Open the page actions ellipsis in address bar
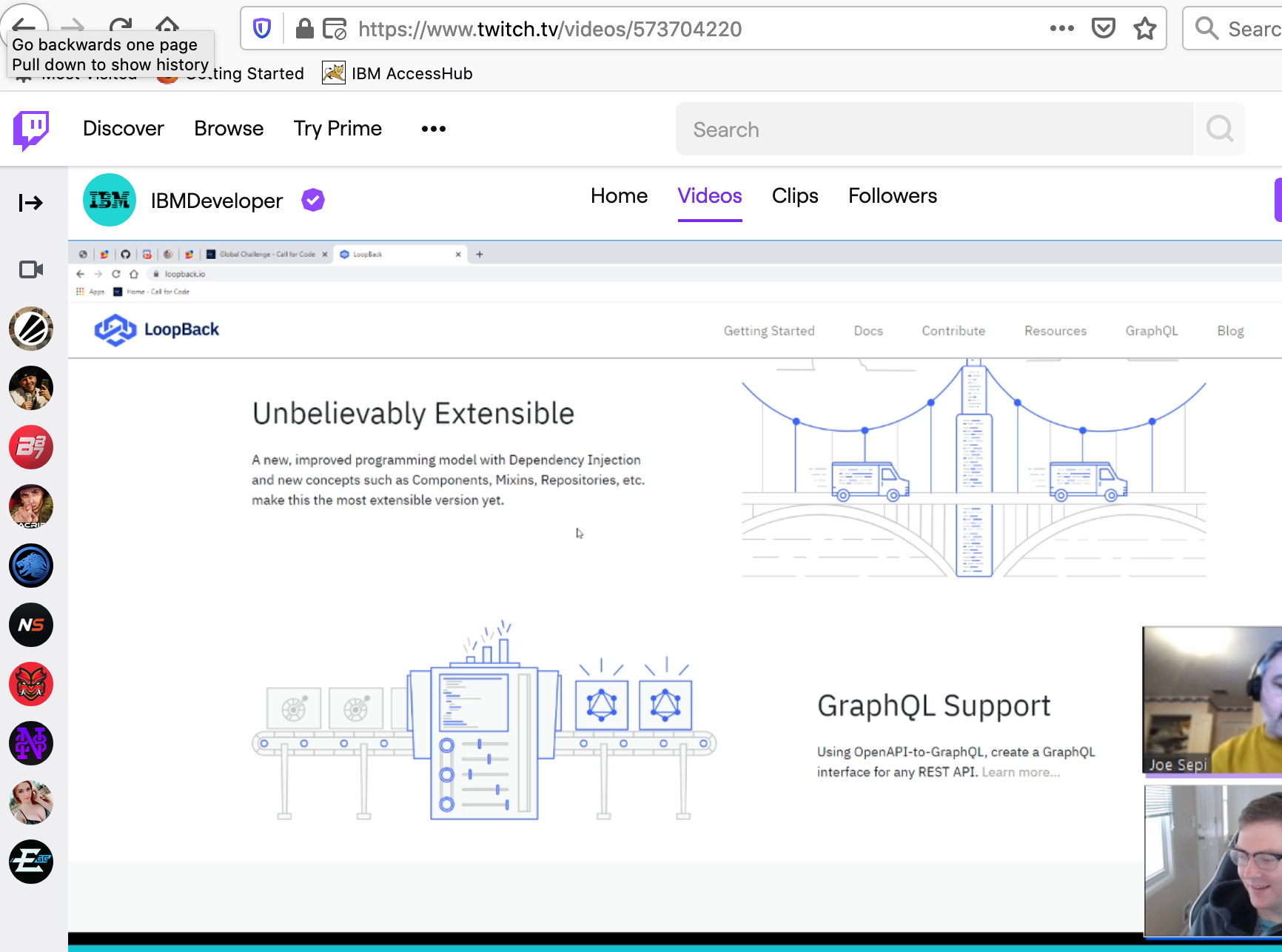Image resolution: width=1282 pixels, height=952 pixels. pos(1061,28)
